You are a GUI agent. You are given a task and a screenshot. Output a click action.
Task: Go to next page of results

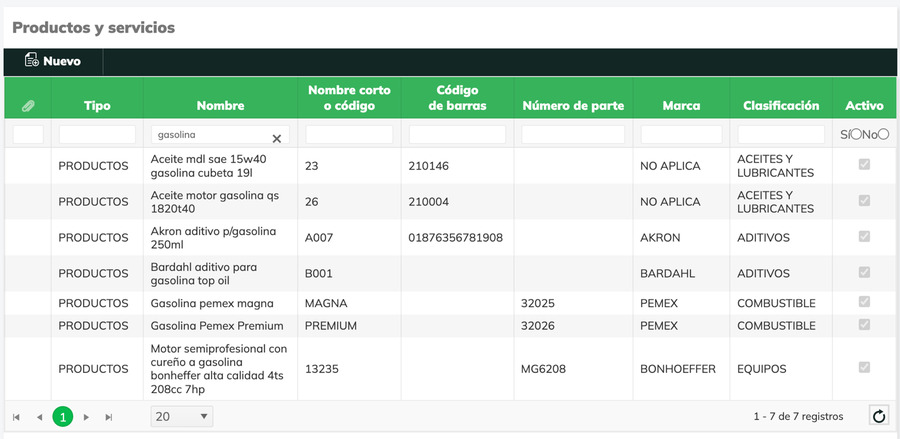coord(87,416)
